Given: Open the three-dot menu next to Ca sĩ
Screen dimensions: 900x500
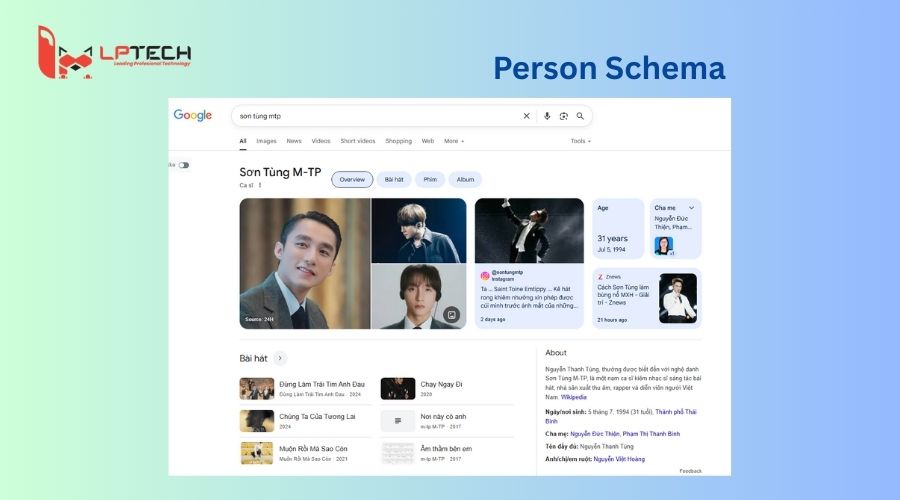Looking at the screenshot, I should (260, 185).
